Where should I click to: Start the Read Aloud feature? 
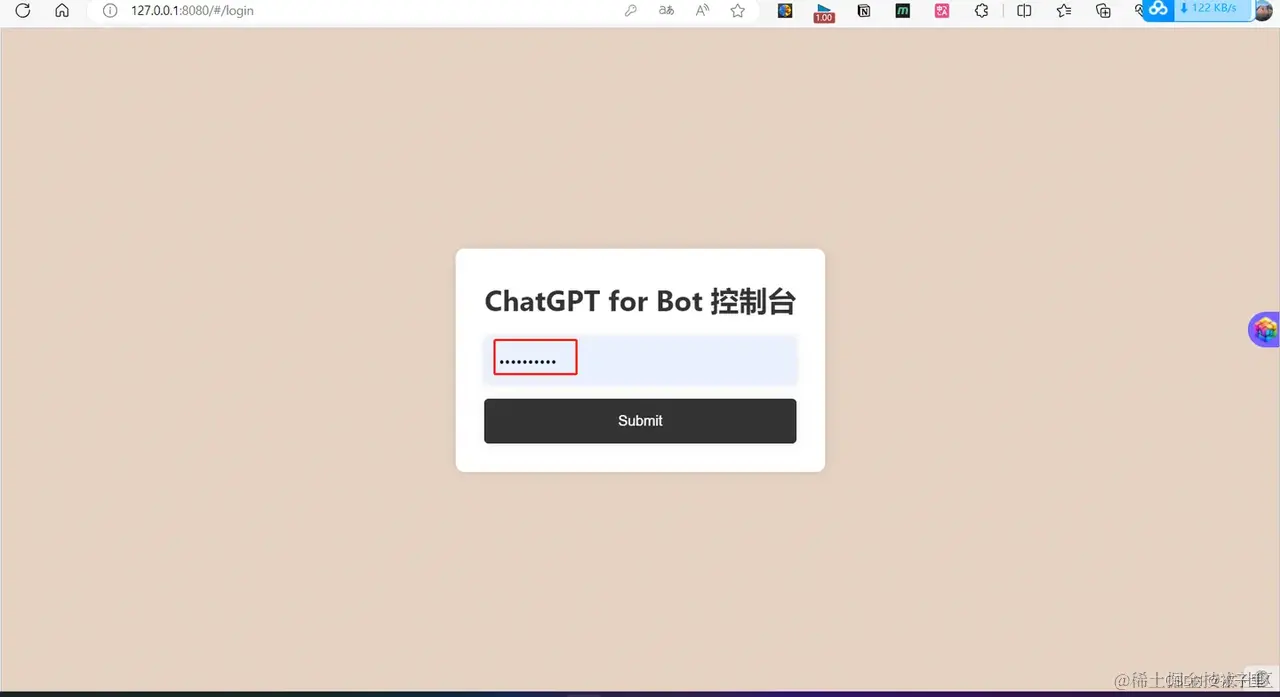point(702,11)
